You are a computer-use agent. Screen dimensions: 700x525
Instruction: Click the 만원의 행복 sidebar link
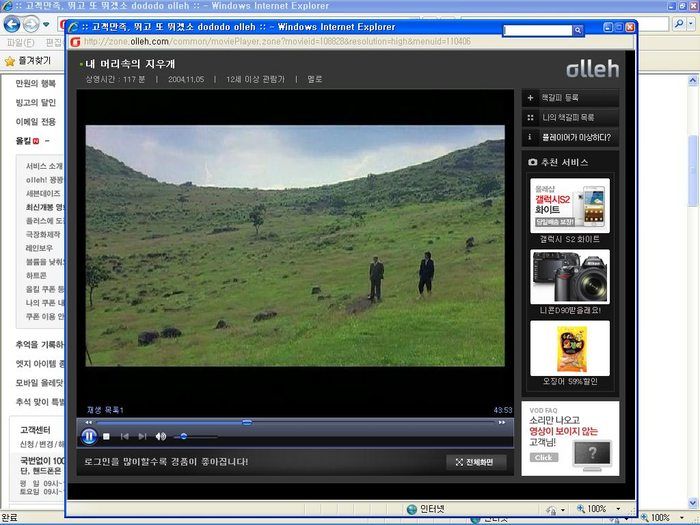click(36, 83)
